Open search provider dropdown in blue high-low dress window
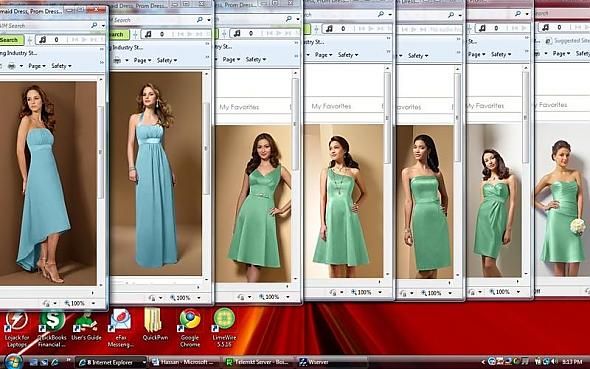This screenshot has width=590, height=369. (x=103, y=26)
